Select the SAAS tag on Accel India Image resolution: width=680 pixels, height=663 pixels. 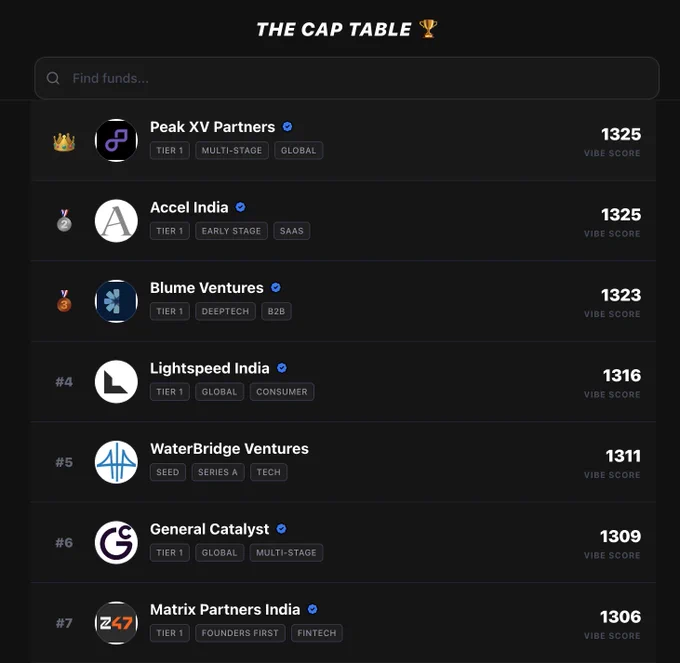point(291,231)
